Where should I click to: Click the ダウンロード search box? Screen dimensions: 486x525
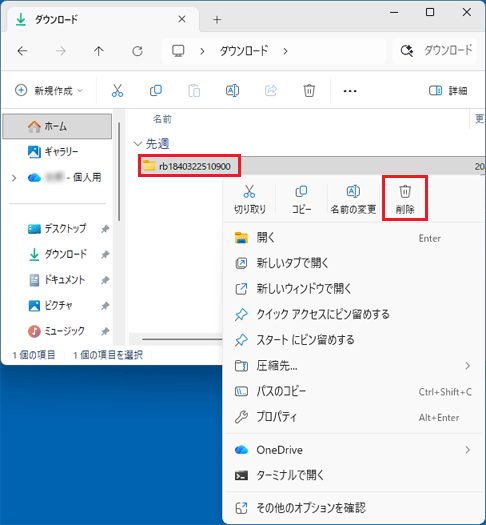(434, 51)
